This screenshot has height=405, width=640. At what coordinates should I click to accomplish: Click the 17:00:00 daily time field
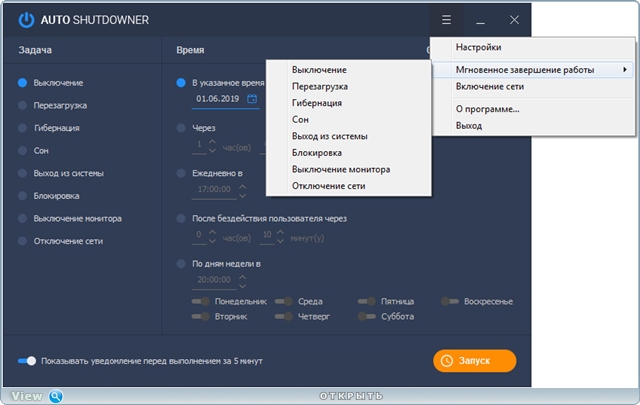tap(214, 189)
